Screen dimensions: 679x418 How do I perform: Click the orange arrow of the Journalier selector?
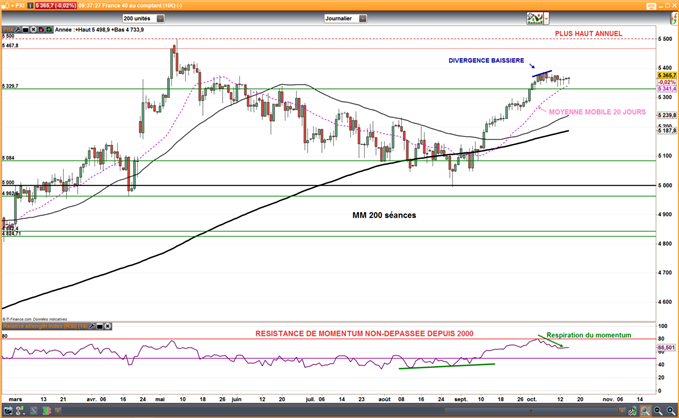[x=363, y=19]
